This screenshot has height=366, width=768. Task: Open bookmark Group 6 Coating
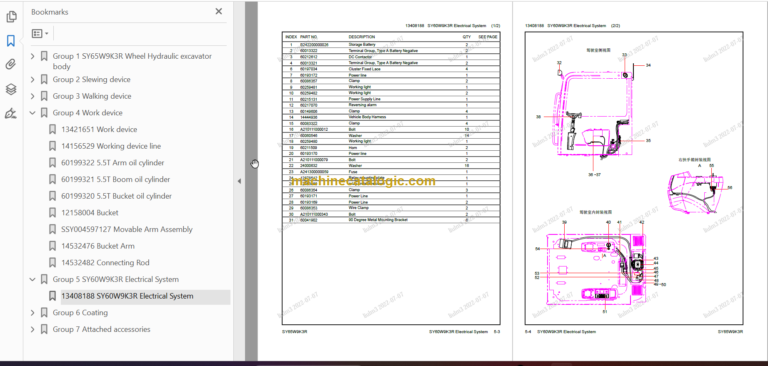pyautogui.click(x=80, y=313)
